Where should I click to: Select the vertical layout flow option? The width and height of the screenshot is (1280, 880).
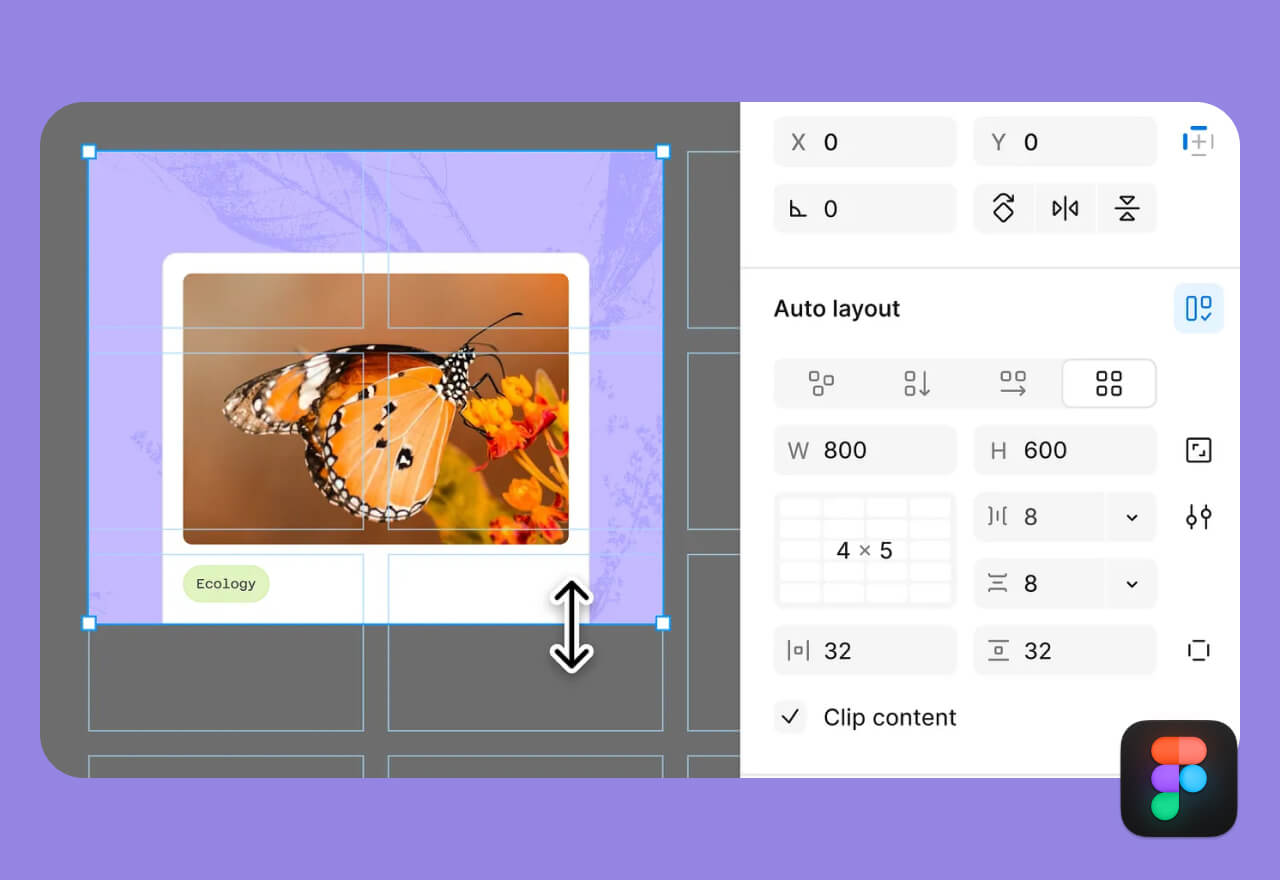[x=917, y=383]
